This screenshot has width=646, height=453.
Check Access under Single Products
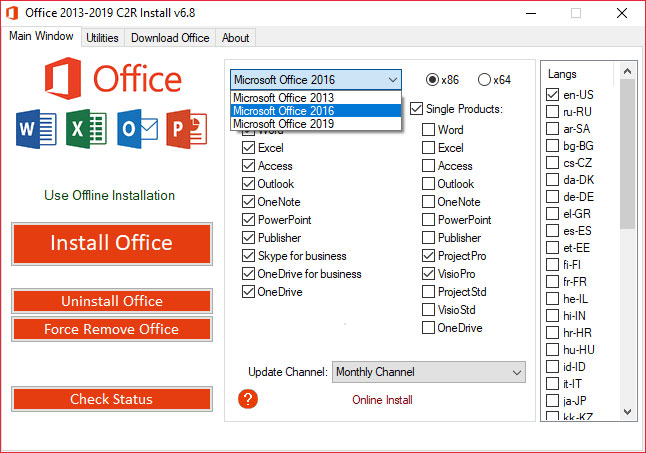[428, 166]
